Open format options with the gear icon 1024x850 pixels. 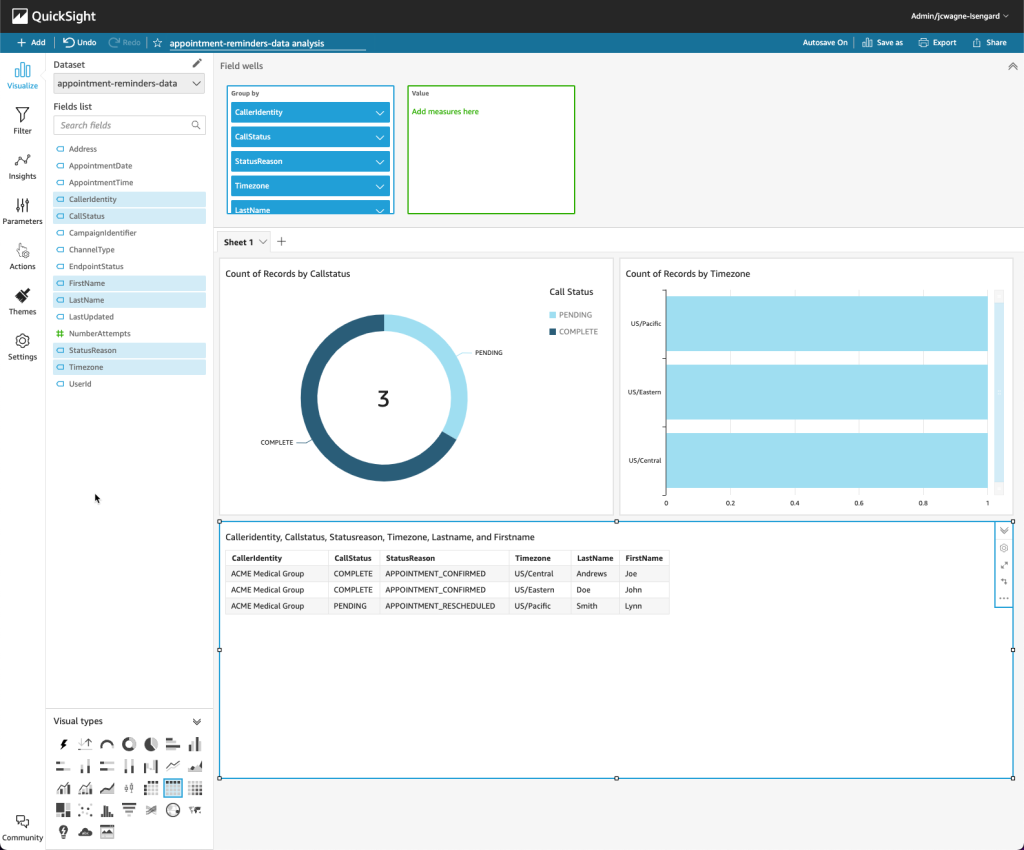[x=1004, y=548]
